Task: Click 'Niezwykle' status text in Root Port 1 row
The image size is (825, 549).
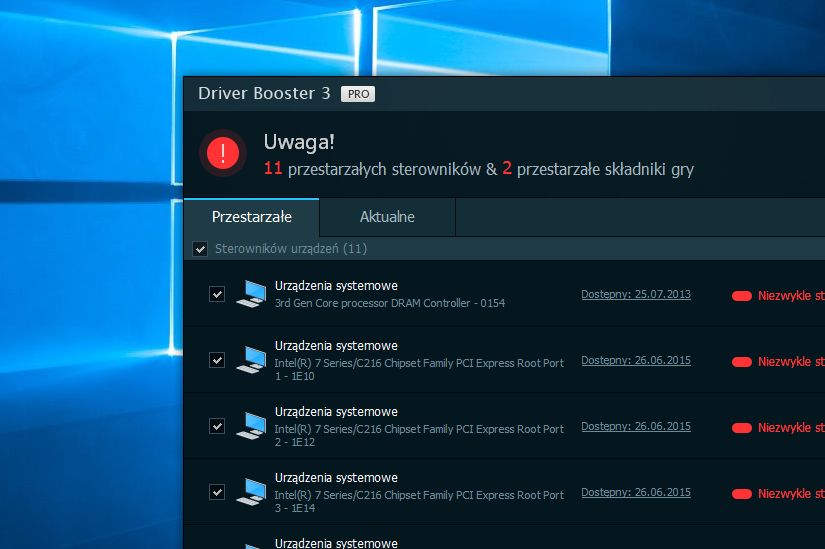Action: click(784, 362)
